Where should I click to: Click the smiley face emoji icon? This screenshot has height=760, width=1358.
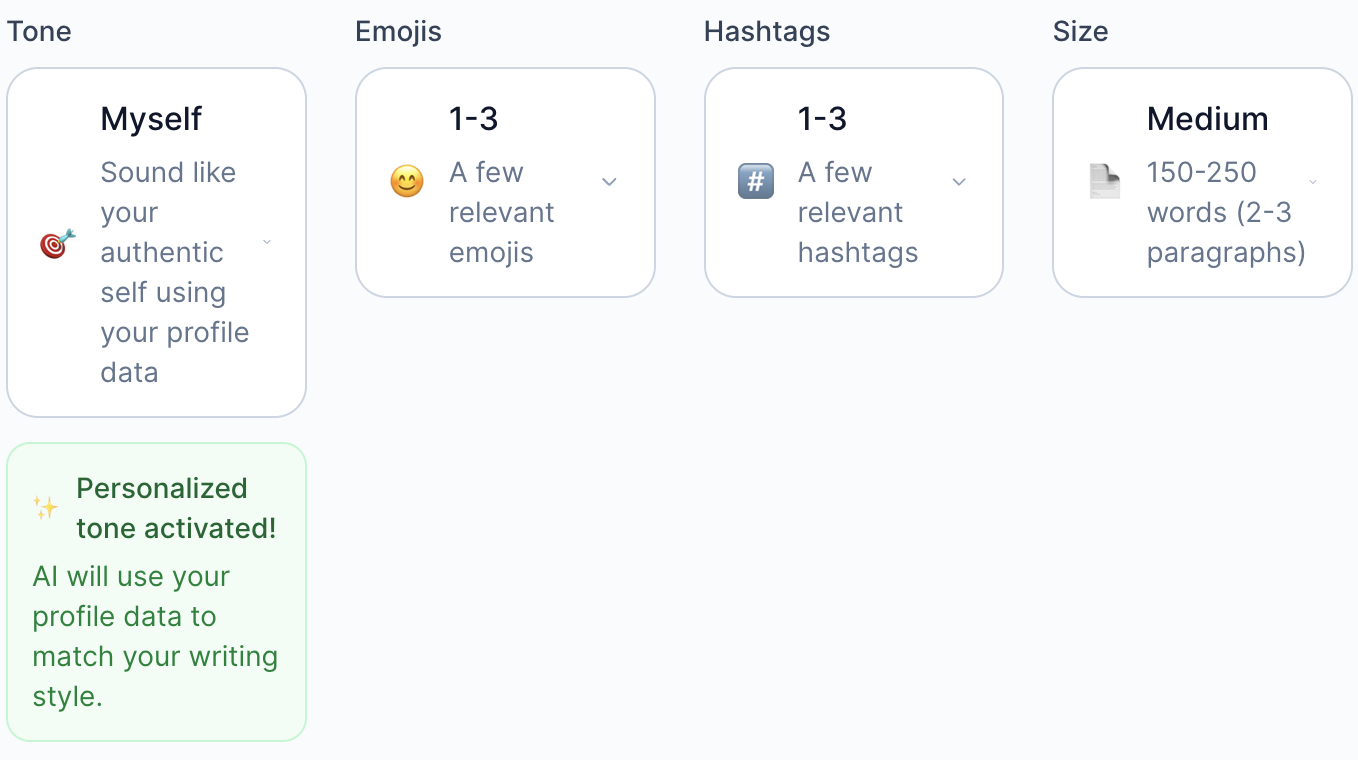pos(406,182)
